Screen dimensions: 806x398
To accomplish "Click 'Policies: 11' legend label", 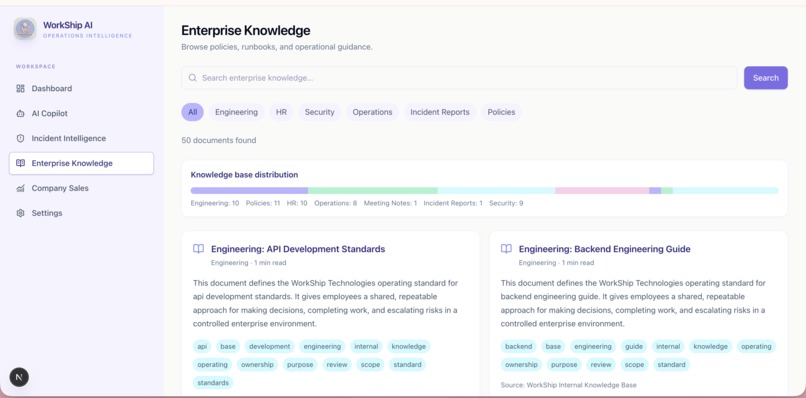I will 263,203.
